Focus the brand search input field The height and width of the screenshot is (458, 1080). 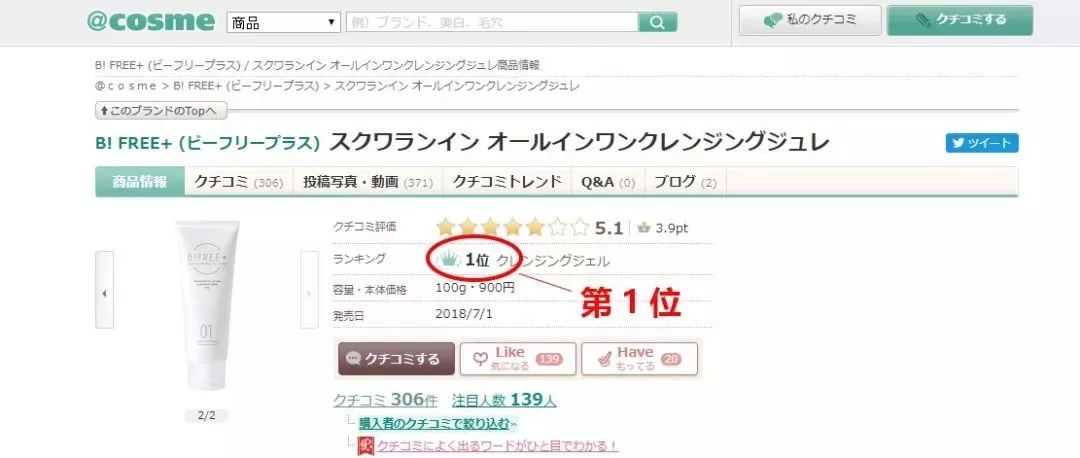[x=492, y=22]
